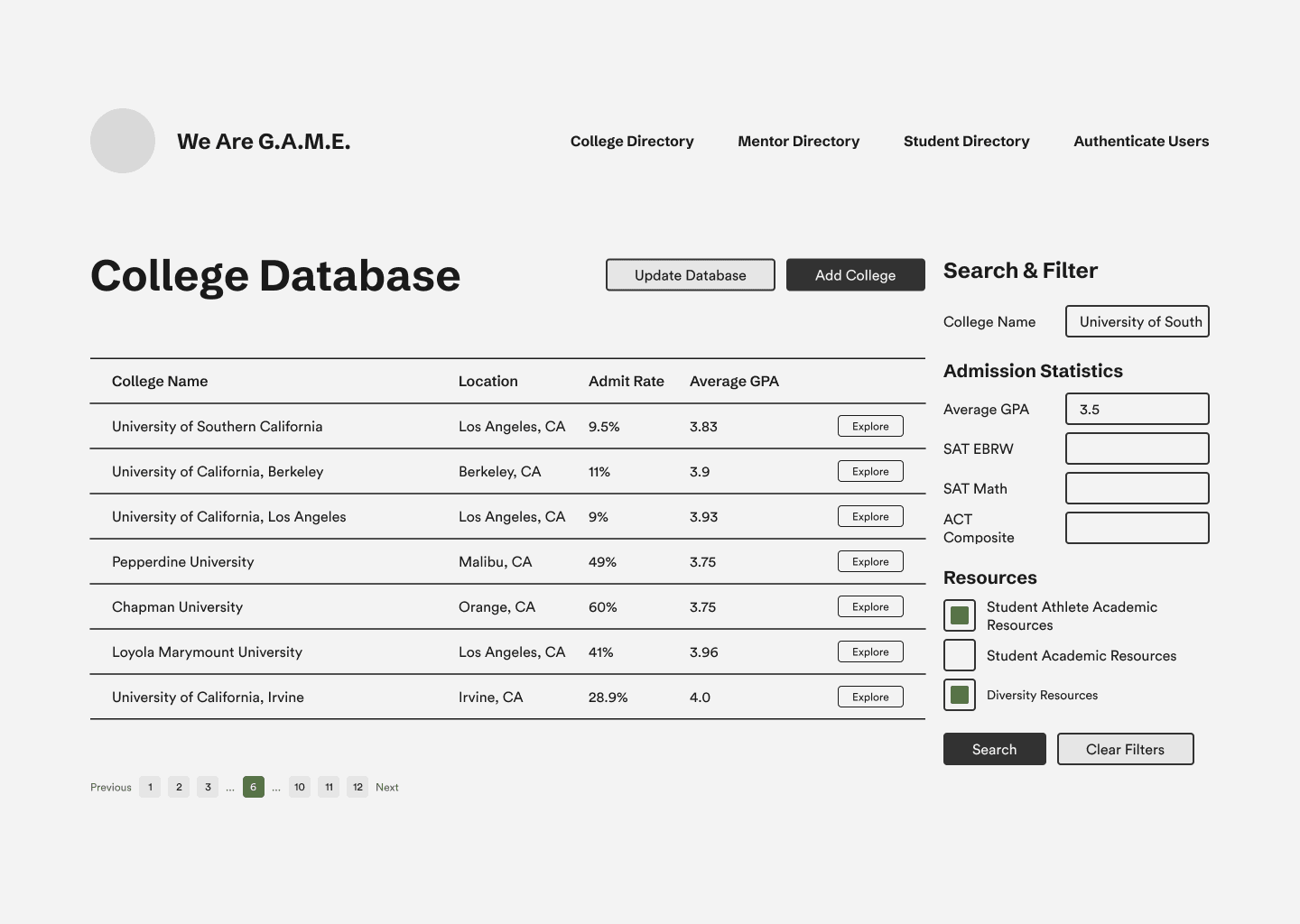The height and width of the screenshot is (924, 1300).
Task: Click the circular logo beside We Are G.A.M.E.
Action: (123, 141)
